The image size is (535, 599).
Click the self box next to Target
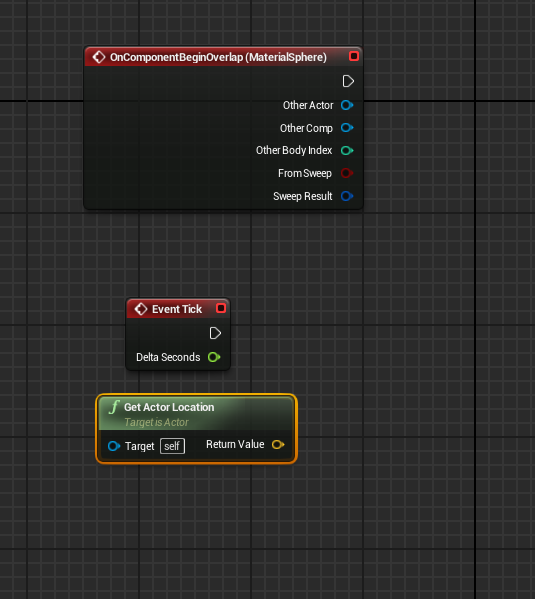tap(172, 446)
